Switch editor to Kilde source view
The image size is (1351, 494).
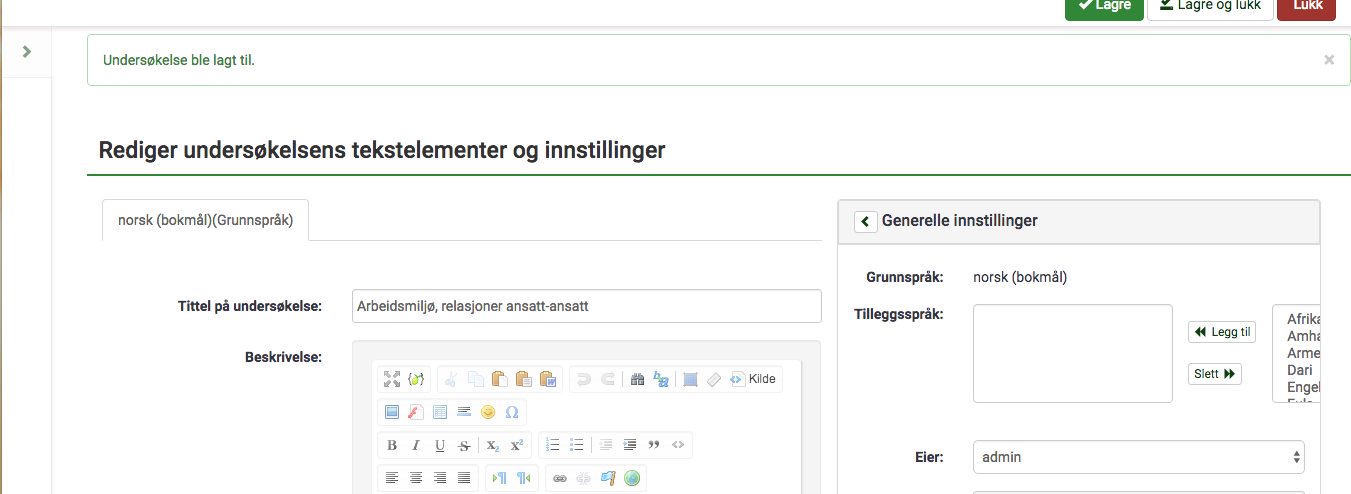pyautogui.click(x=753, y=379)
